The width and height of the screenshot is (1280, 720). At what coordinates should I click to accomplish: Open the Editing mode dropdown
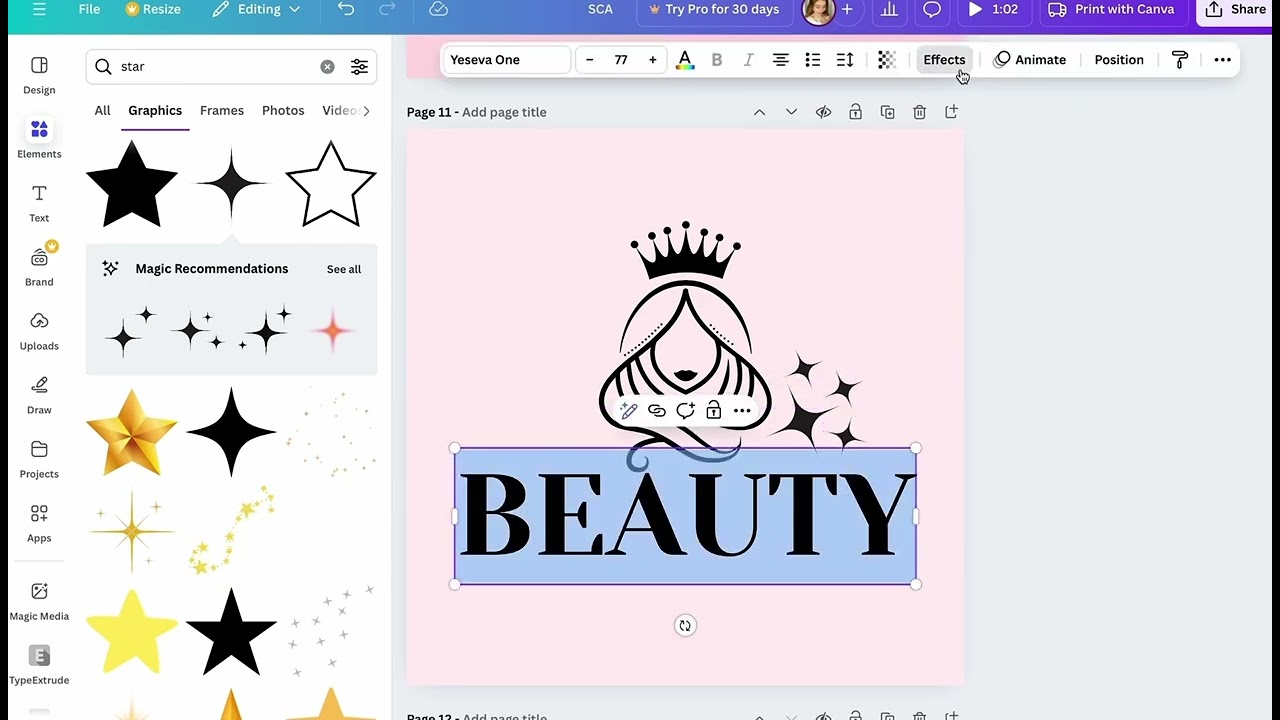(256, 9)
